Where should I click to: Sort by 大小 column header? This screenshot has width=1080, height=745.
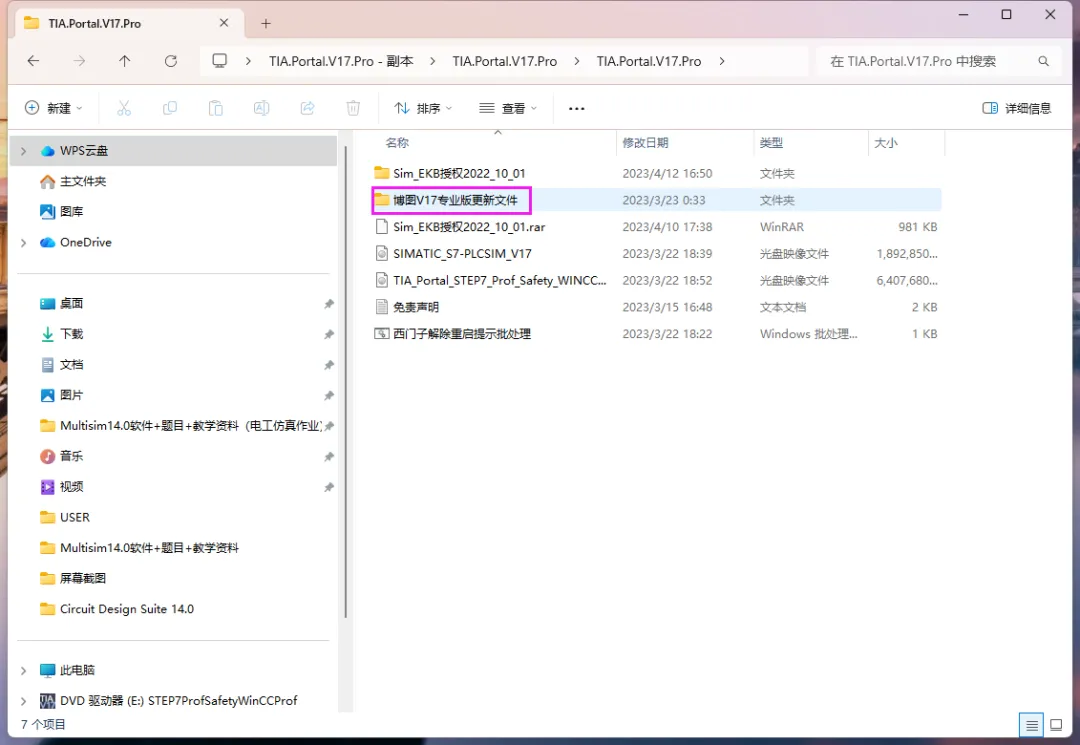click(886, 143)
